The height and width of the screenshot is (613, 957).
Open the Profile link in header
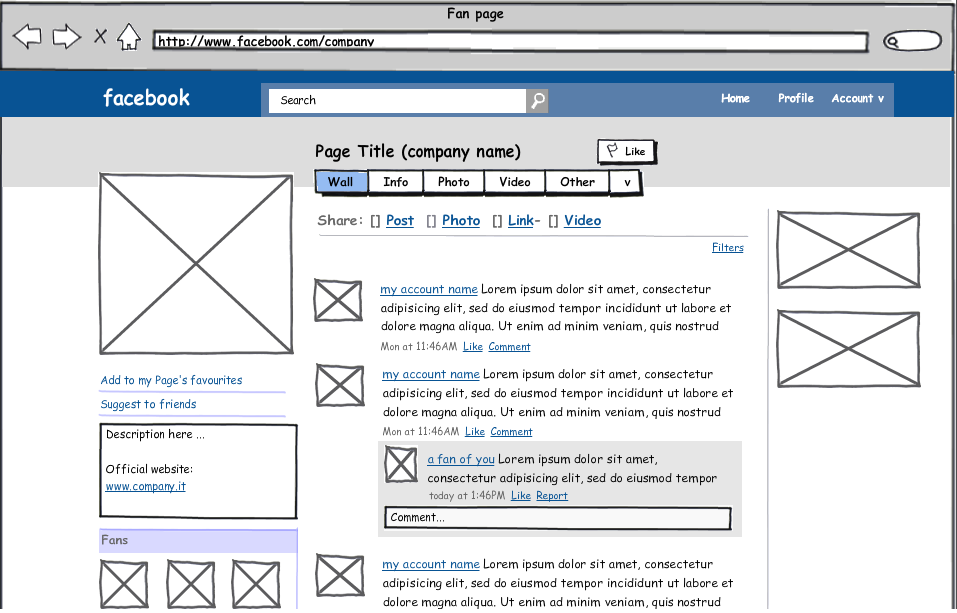click(x=795, y=98)
